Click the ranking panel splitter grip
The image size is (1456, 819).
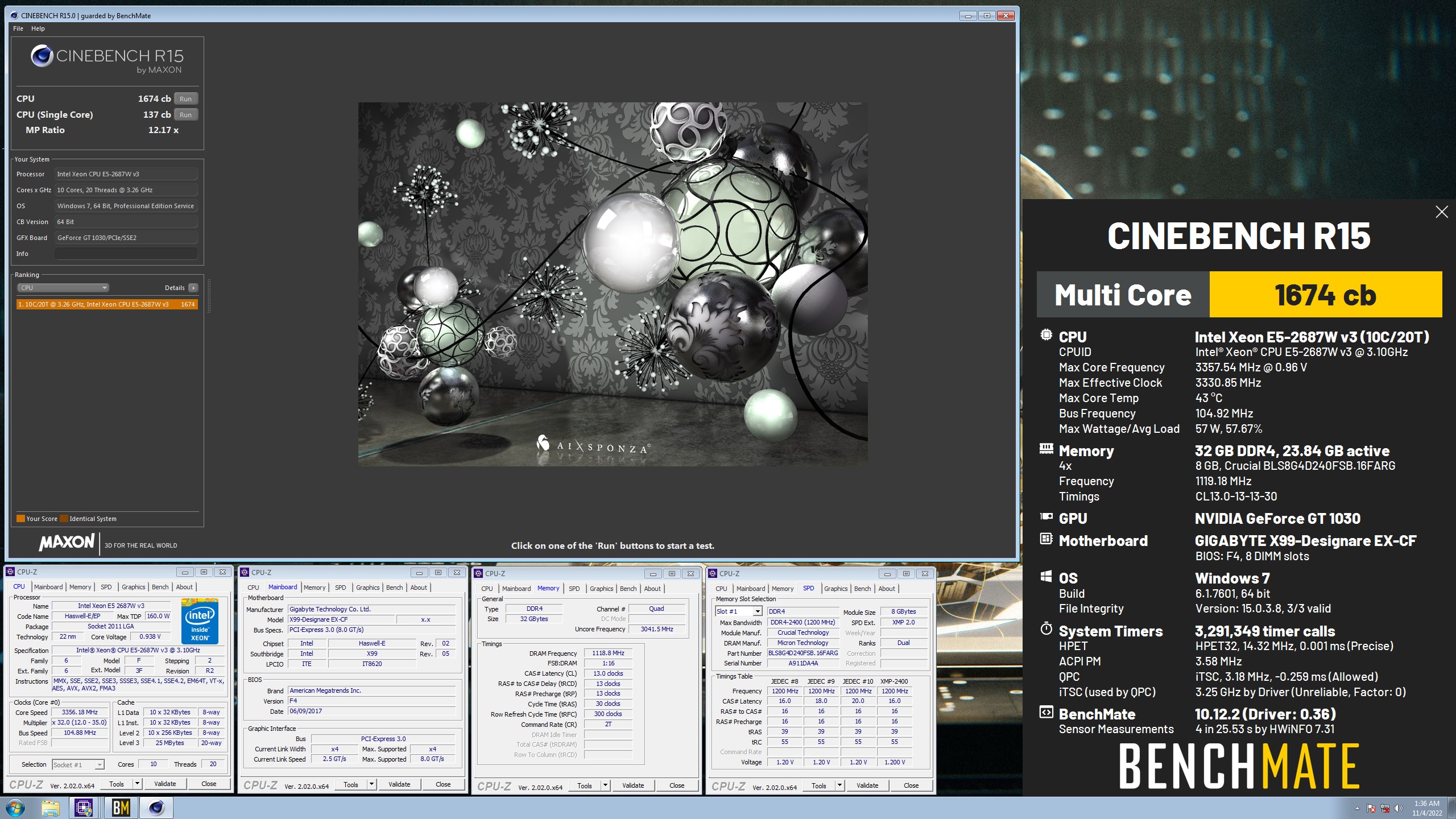click(209, 296)
